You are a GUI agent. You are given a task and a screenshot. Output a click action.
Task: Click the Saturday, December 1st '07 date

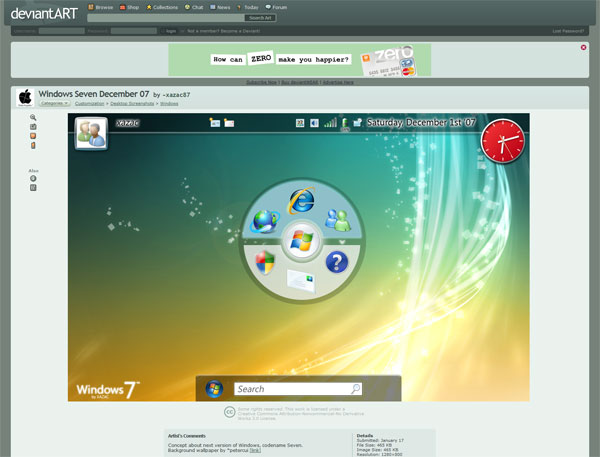tap(421, 122)
